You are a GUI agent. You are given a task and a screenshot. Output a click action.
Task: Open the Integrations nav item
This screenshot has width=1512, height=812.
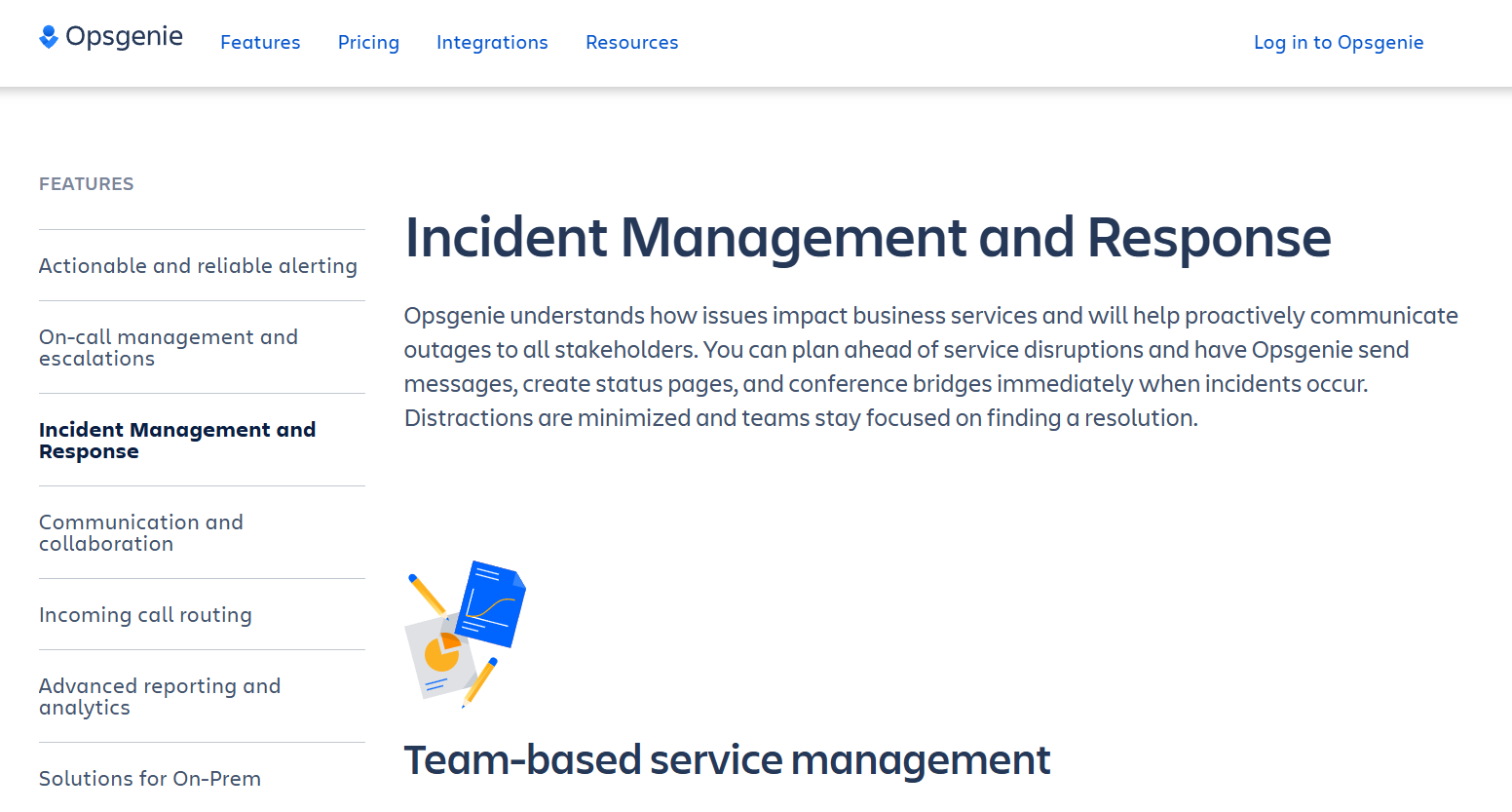tap(492, 43)
